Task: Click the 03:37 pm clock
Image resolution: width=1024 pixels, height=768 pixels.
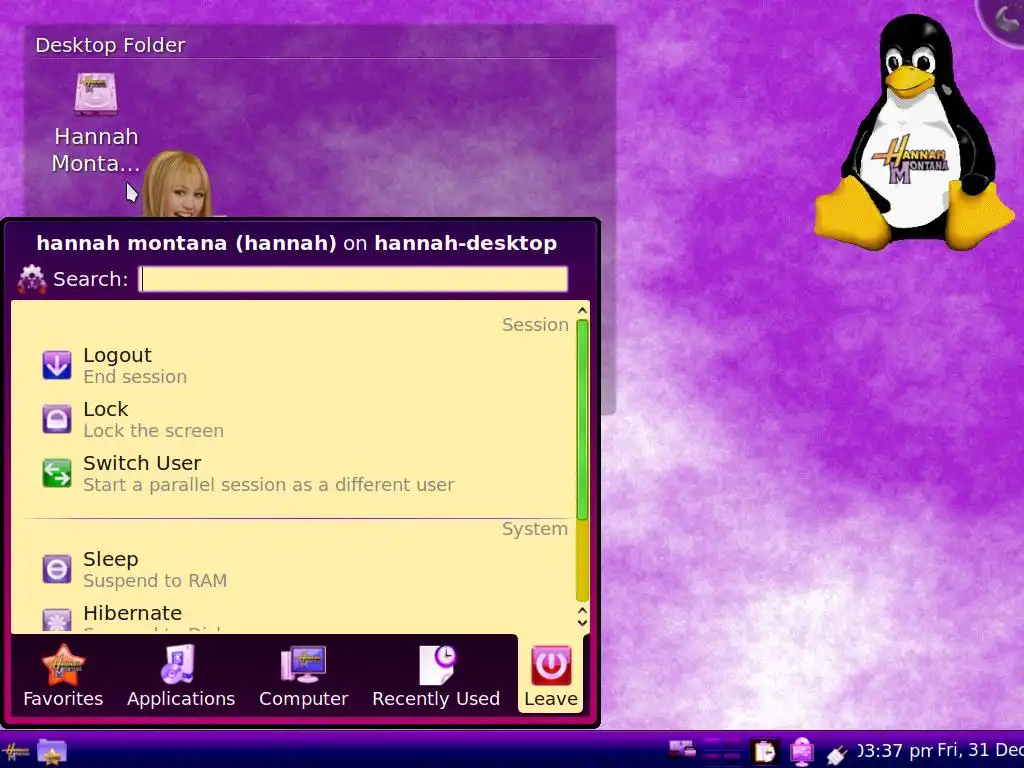Action: click(x=895, y=751)
